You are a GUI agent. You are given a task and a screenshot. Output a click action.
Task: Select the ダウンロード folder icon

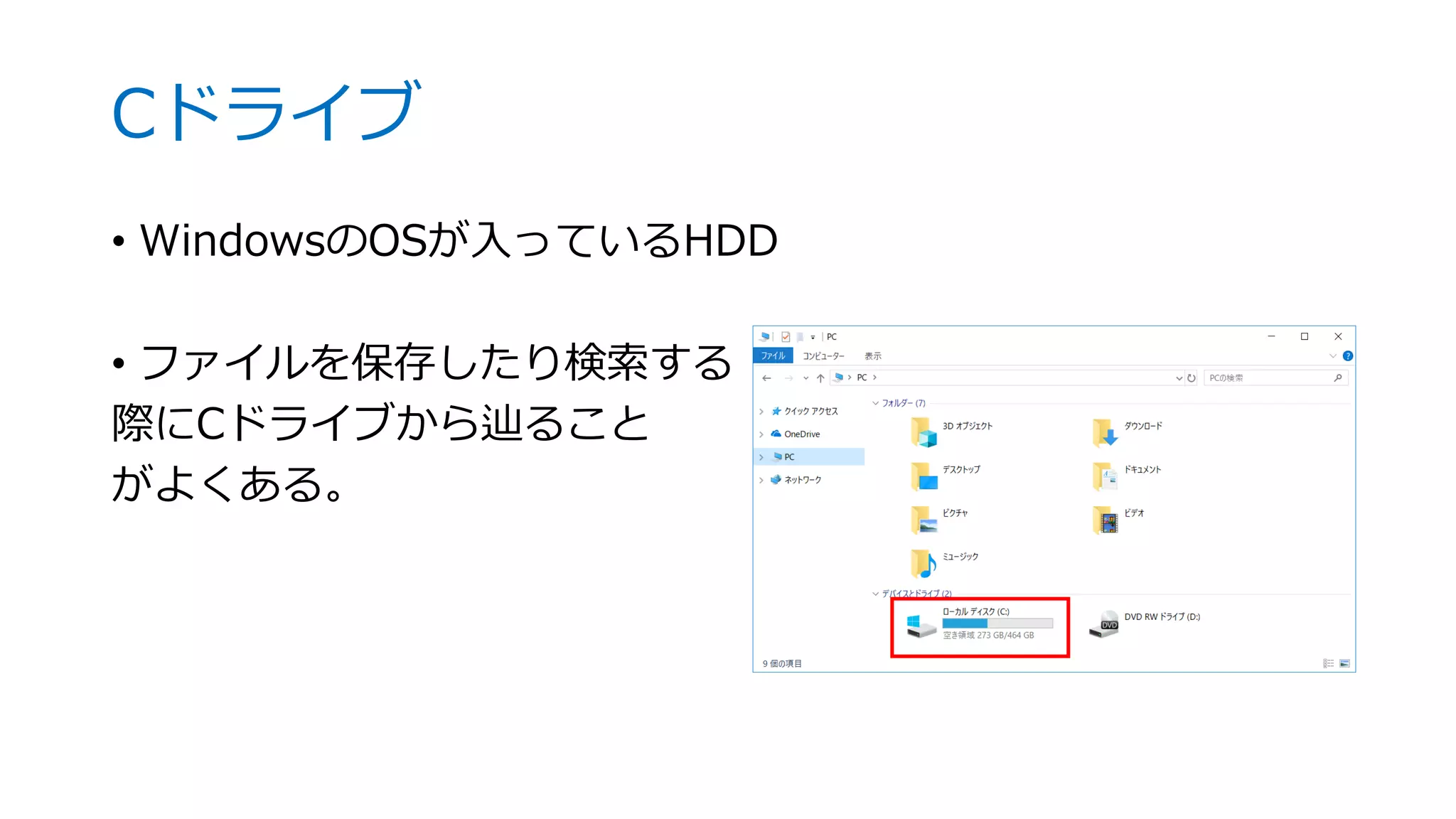(x=1105, y=432)
